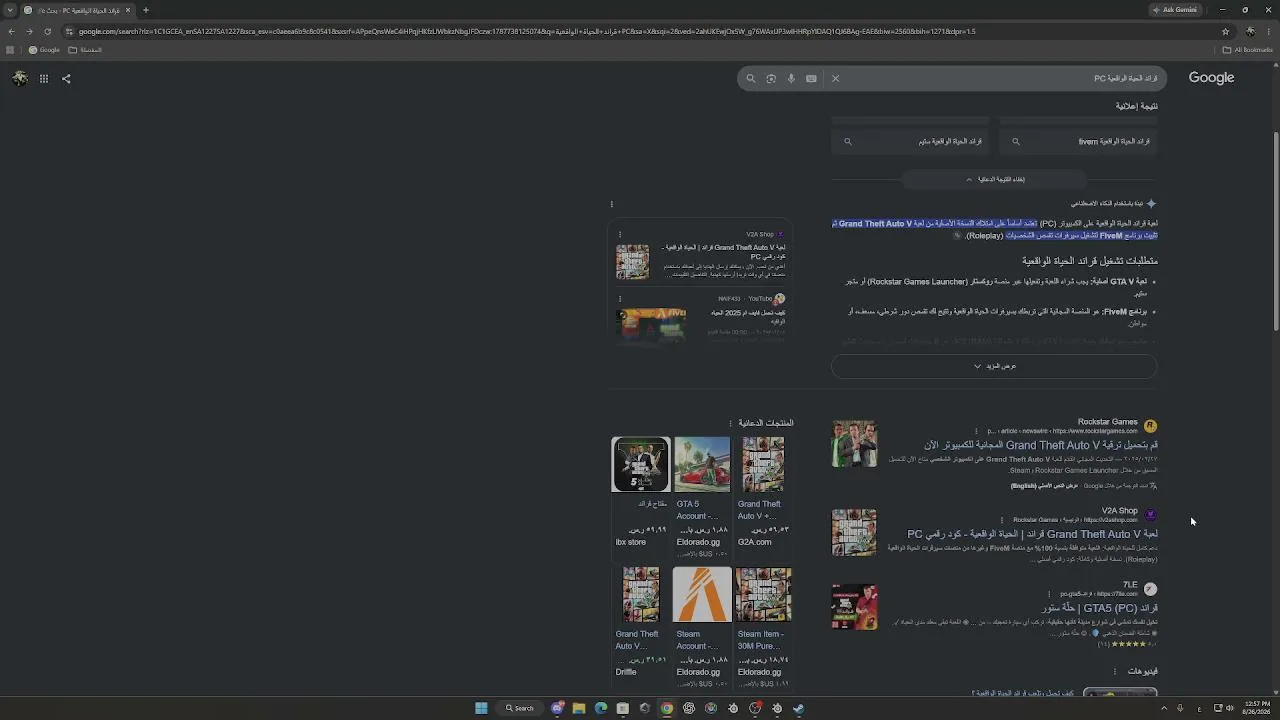The height and width of the screenshot is (720, 1280).
Task: Open options menu for V2A Shop result
Action: [x=1003, y=520]
